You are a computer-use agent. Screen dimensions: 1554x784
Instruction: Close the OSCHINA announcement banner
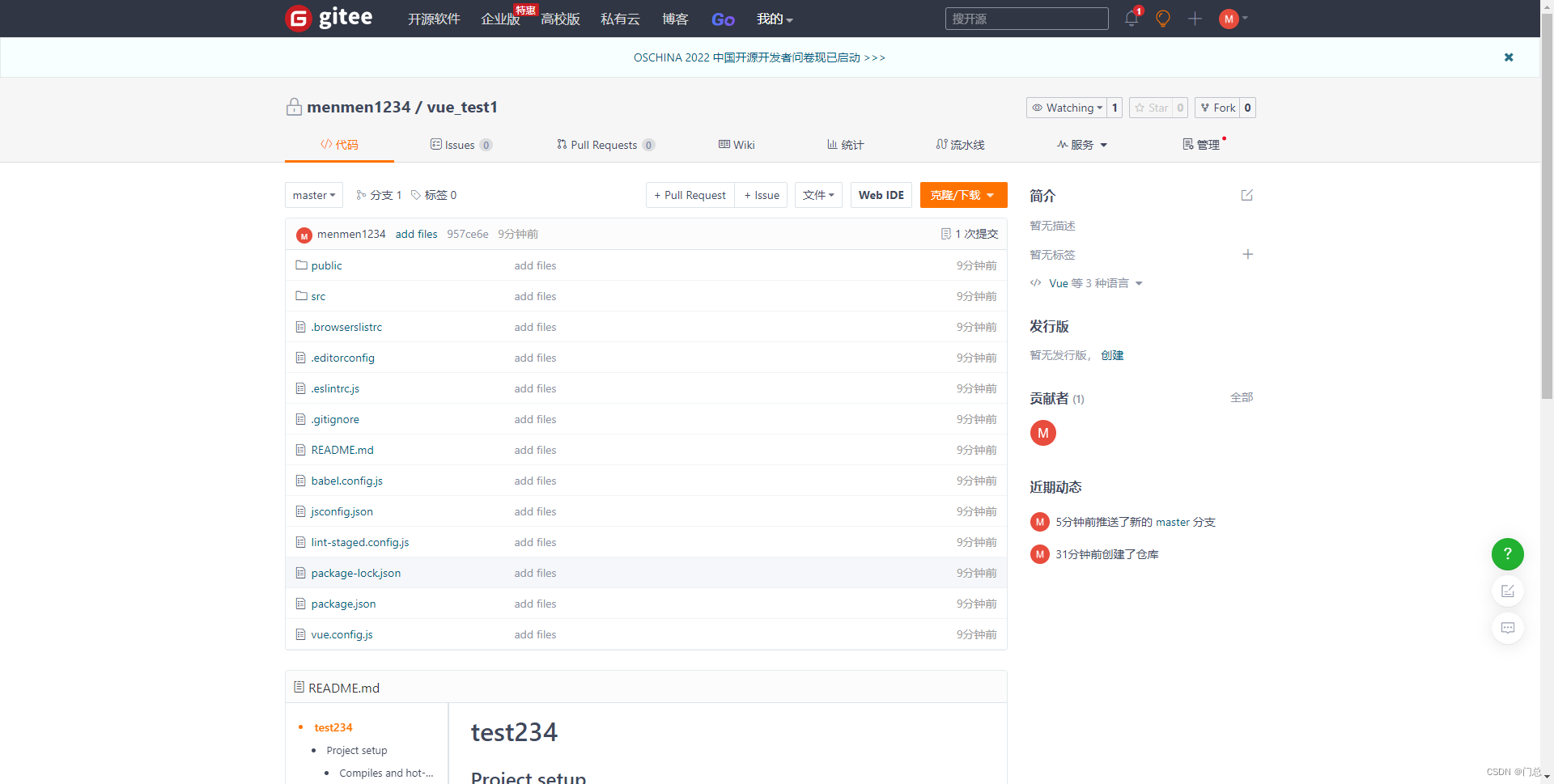[1509, 57]
